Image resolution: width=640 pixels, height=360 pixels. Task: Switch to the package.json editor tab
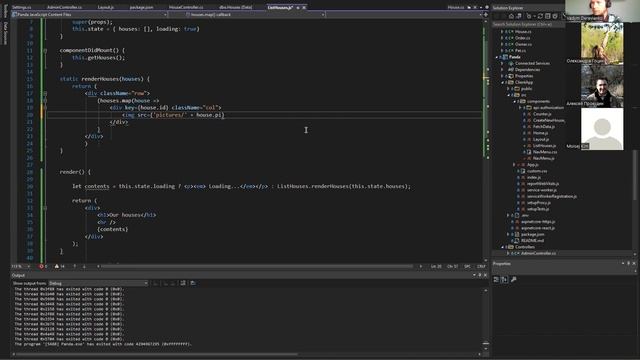click(141, 7)
